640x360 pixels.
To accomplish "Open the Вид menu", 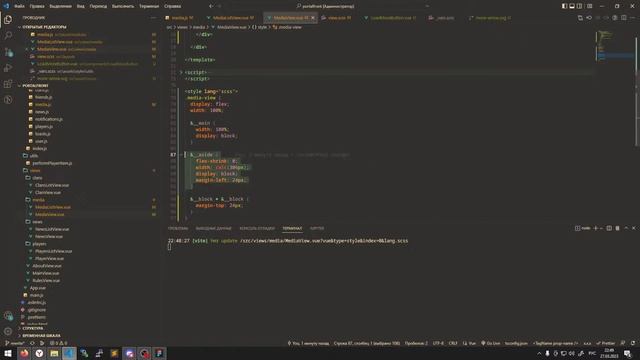I will [x=81, y=6].
